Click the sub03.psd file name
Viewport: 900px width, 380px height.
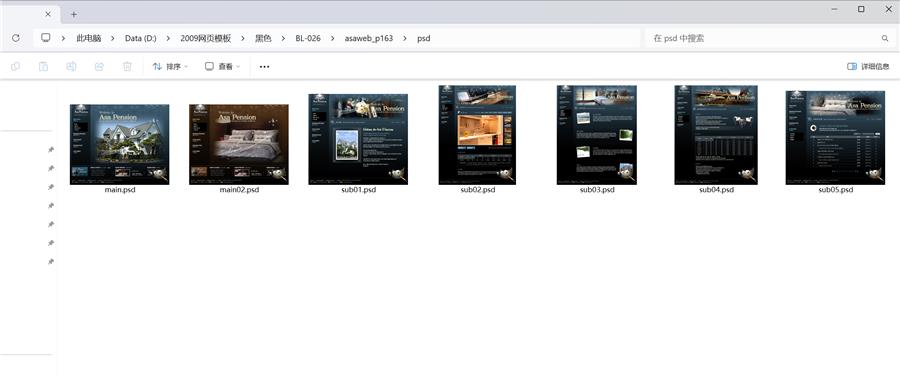click(x=597, y=189)
